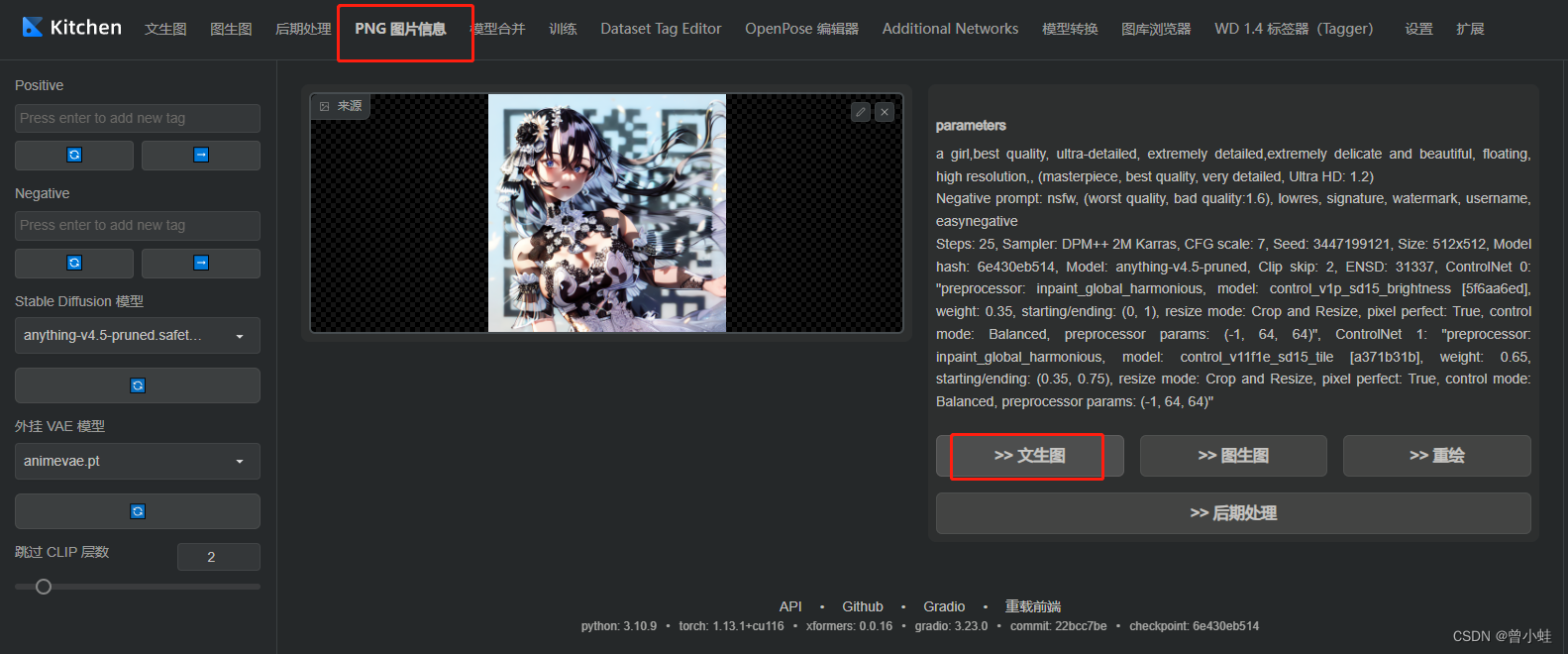The image size is (1568, 654).
Task: Click the 'python: 3.10.9' version text
Action: [x=619, y=626]
